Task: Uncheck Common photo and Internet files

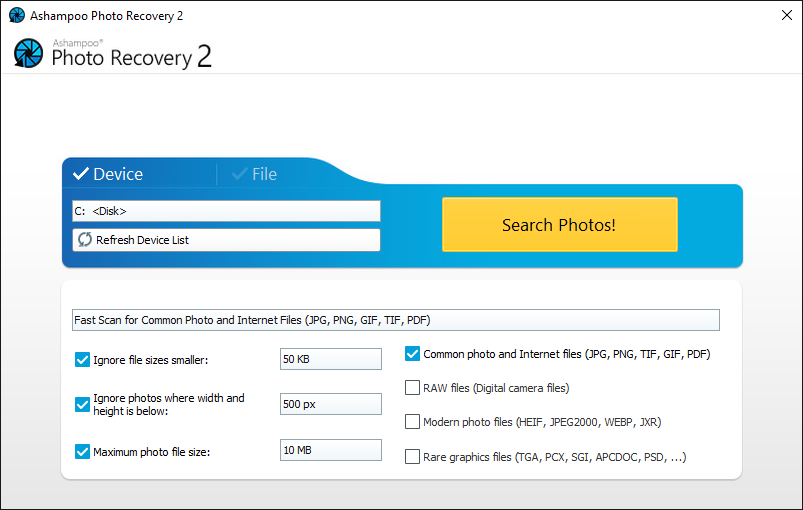Action: (412, 354)
